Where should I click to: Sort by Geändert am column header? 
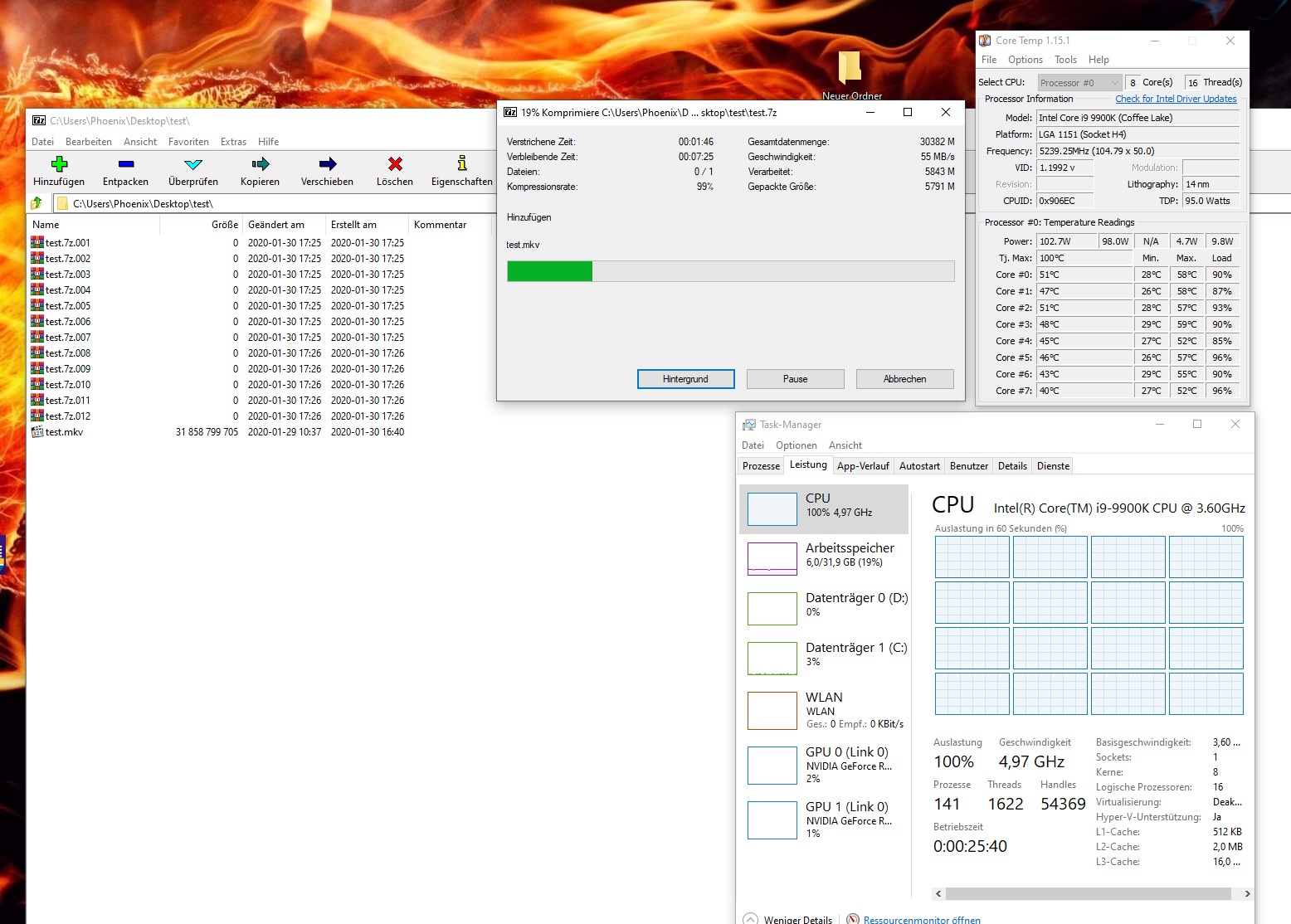(284, 225)
